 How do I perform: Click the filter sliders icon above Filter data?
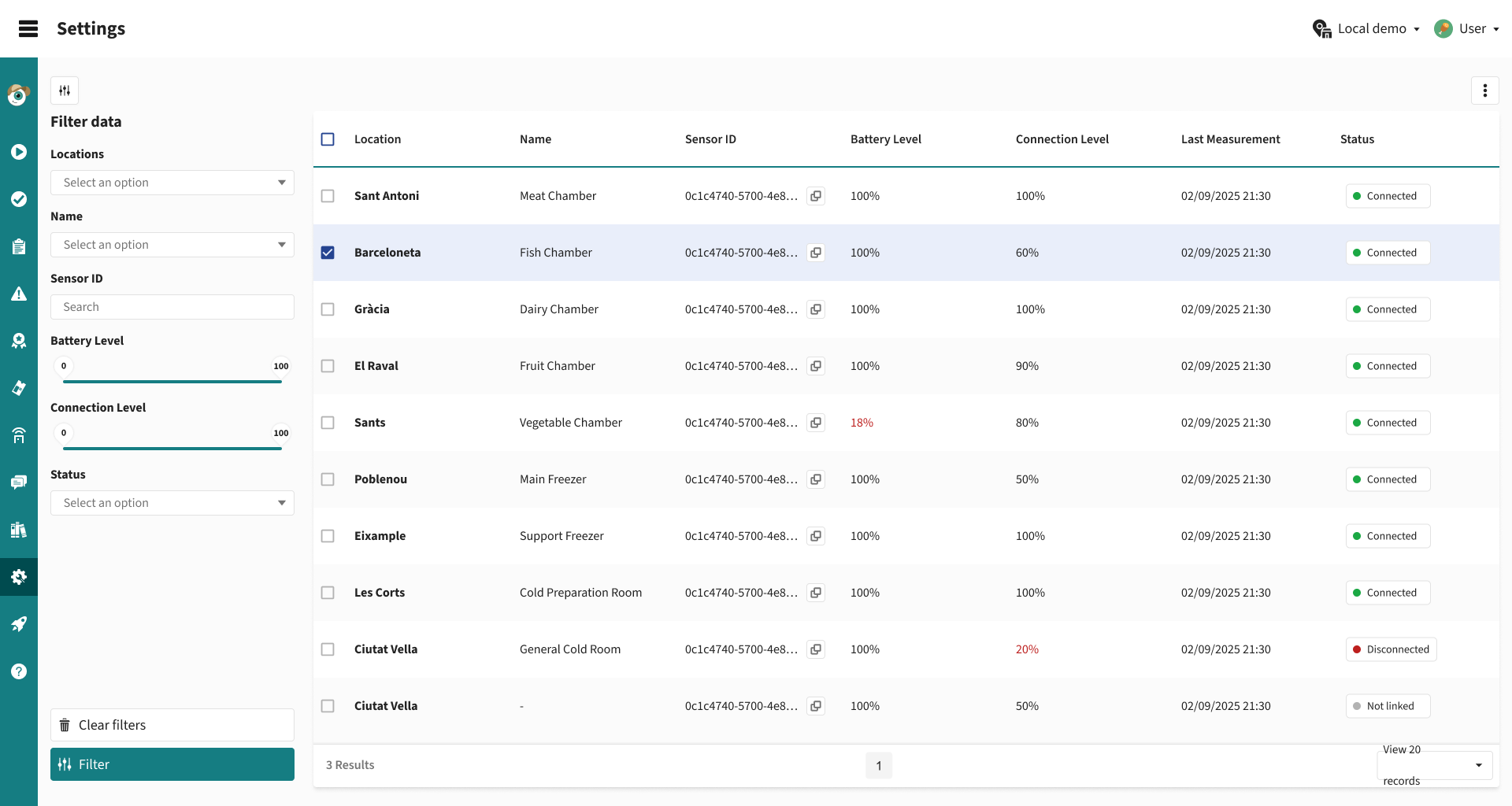click(x=65, y=91)
